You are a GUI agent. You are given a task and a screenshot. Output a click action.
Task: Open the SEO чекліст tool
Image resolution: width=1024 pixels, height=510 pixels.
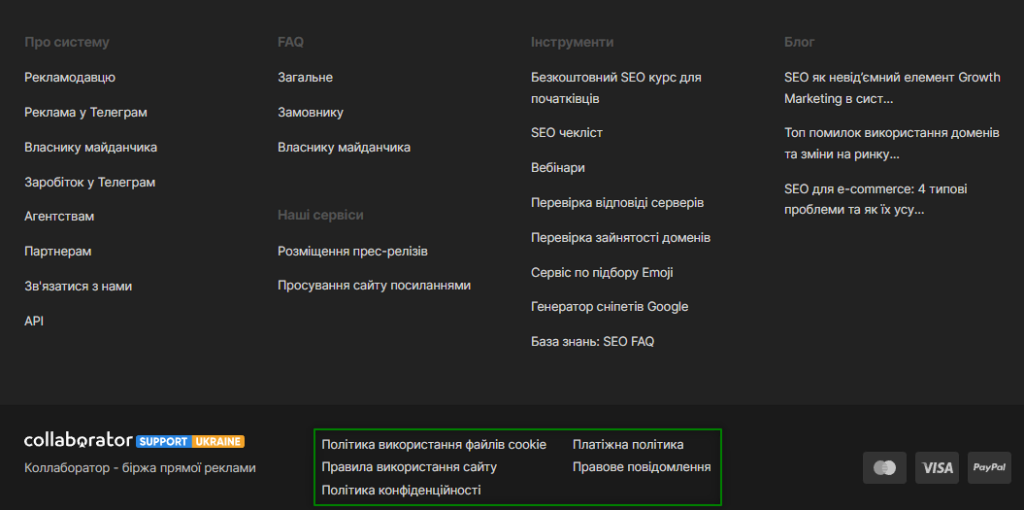[x=567, y=132]
